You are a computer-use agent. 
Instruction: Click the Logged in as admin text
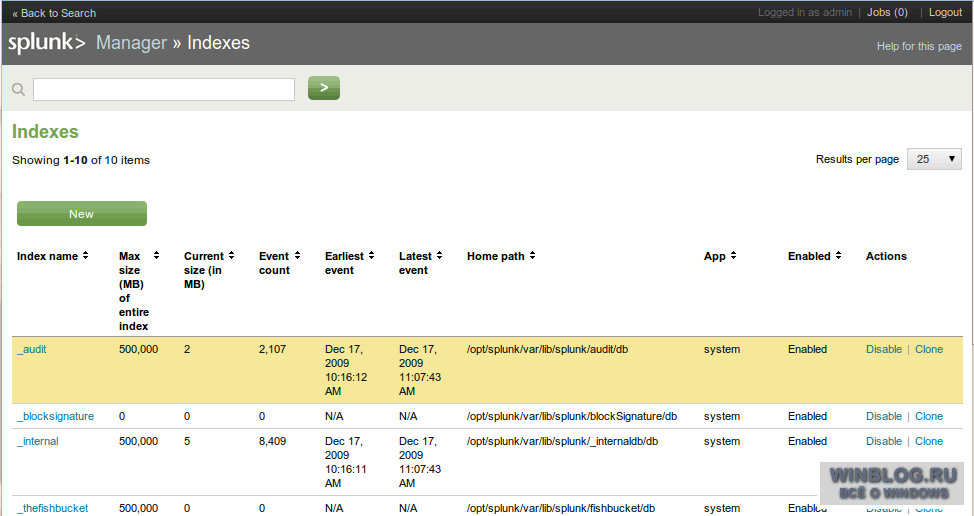(x=804, y=12)
